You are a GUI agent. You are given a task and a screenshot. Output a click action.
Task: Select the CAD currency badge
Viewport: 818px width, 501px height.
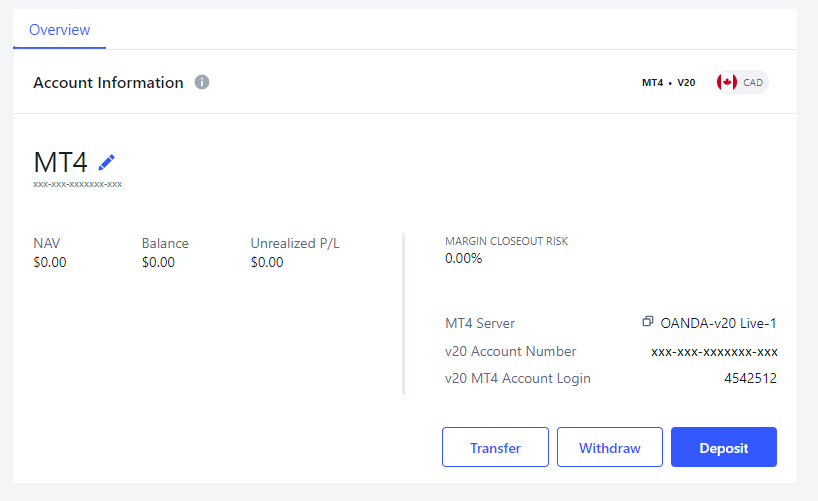[753, 82]
